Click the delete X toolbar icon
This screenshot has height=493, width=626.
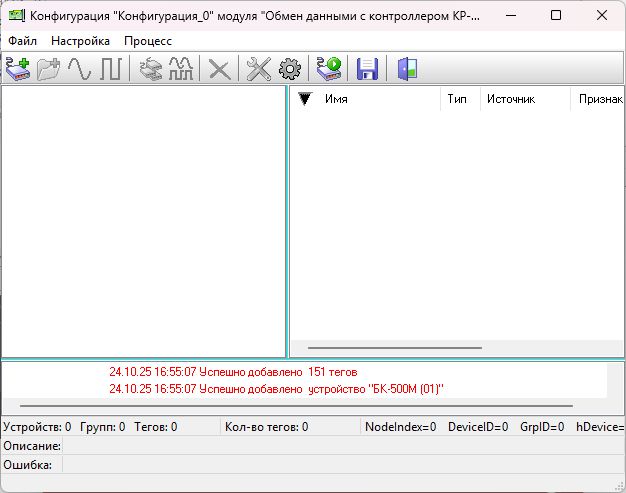coord(219,69)
